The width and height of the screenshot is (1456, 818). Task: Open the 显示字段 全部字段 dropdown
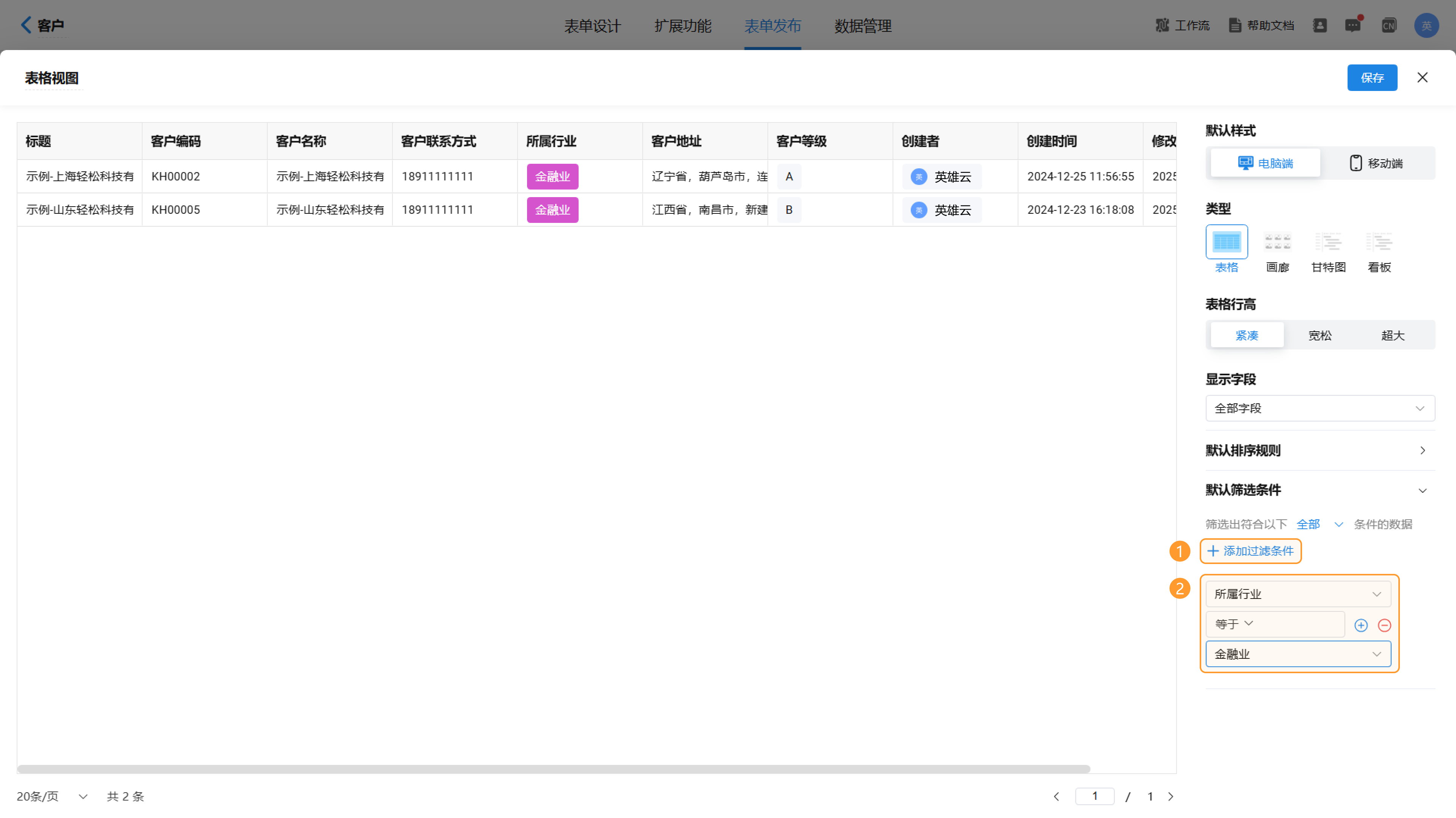click(1320, 408)
